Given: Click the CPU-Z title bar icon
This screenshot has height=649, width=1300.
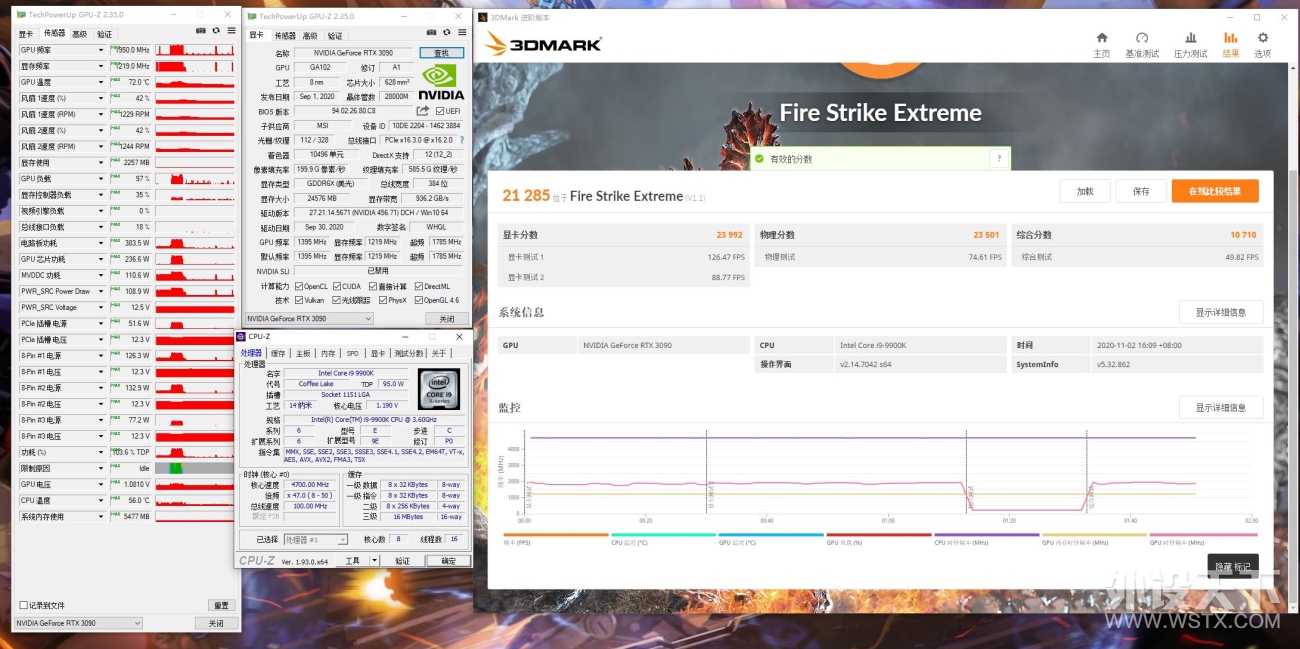Looking at the screenshot, I should click(241, 336).
